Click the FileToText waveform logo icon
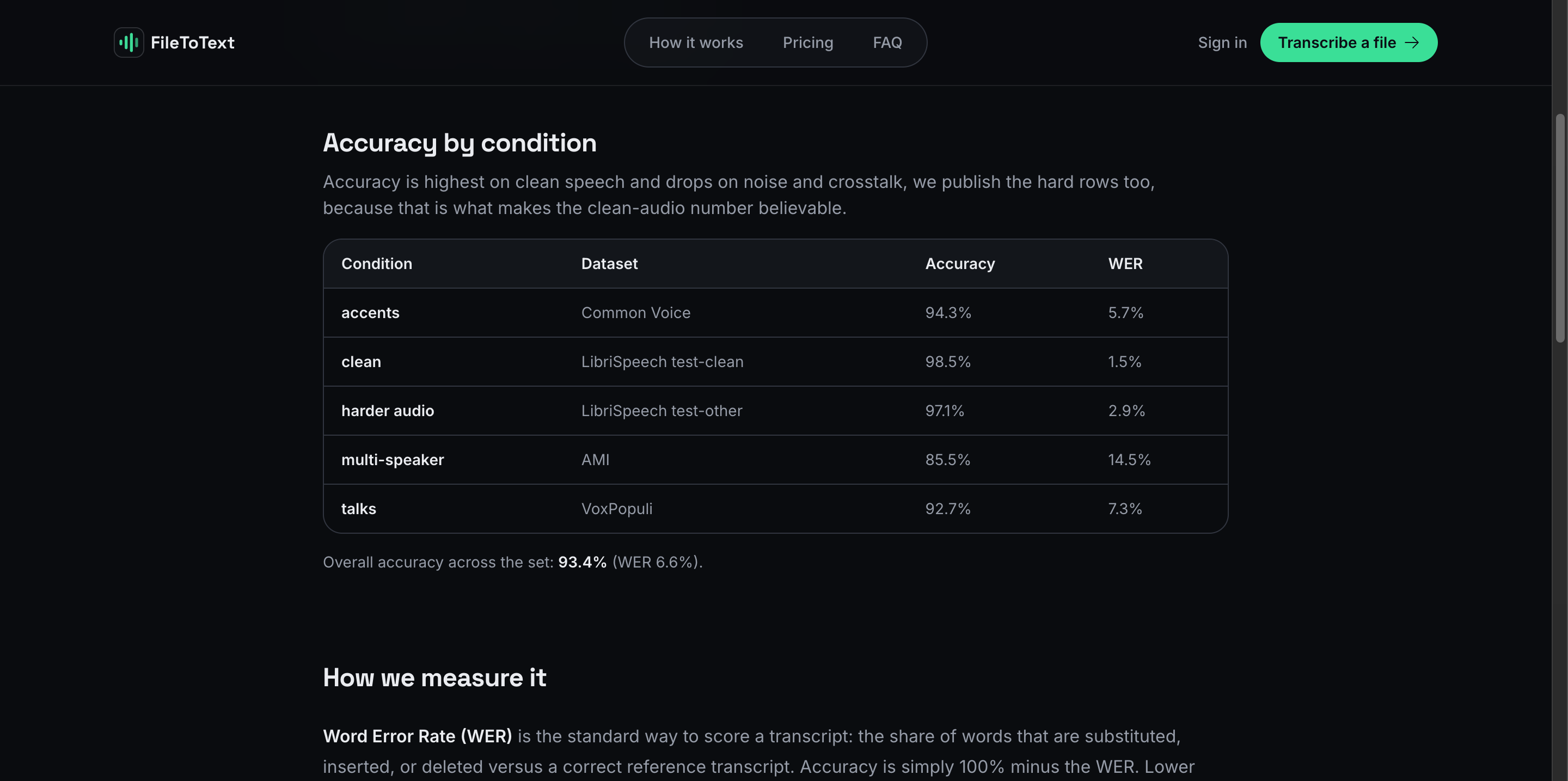 (128, 42)
